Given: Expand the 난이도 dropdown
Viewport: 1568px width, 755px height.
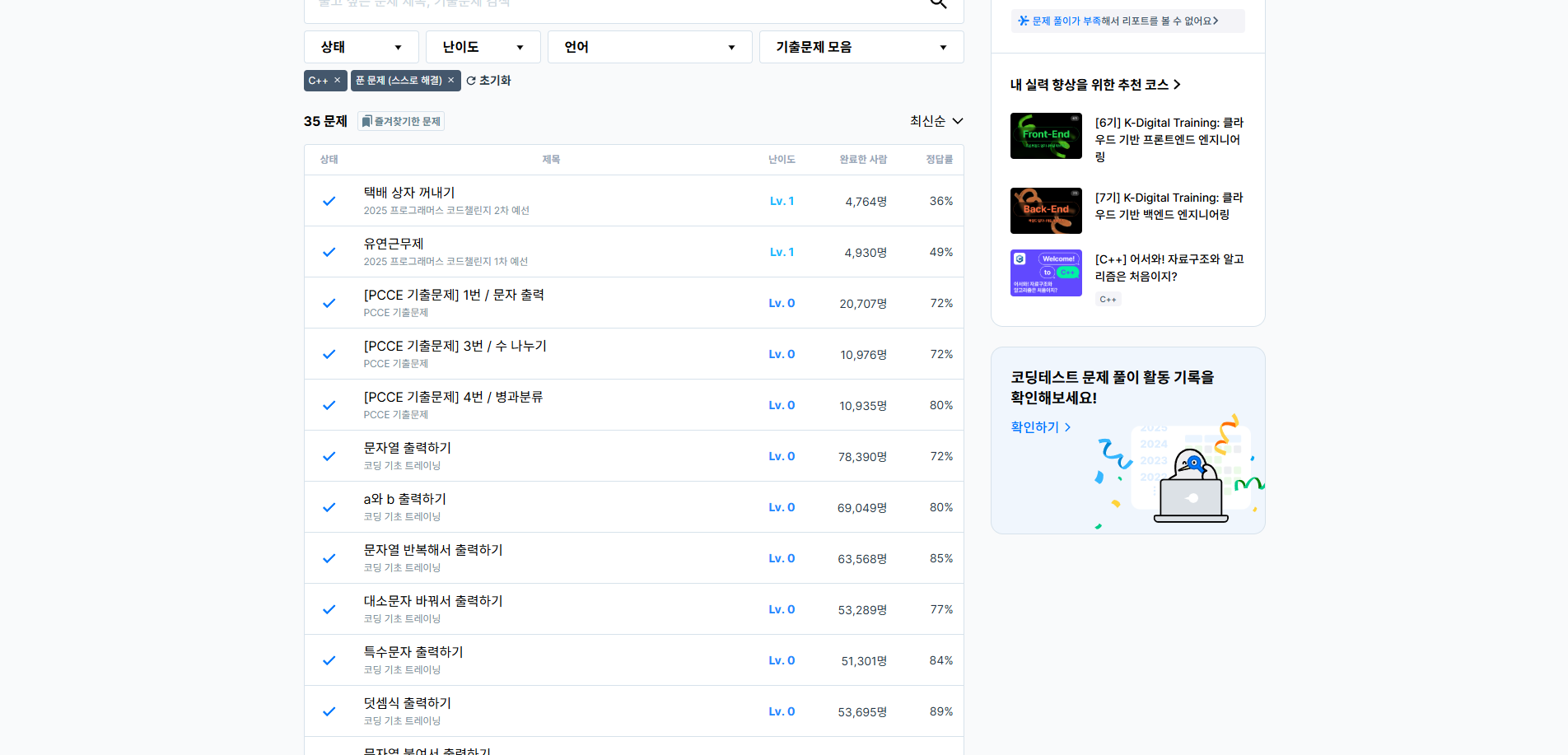Looking at the screenshot, I should tap(483, 47).
